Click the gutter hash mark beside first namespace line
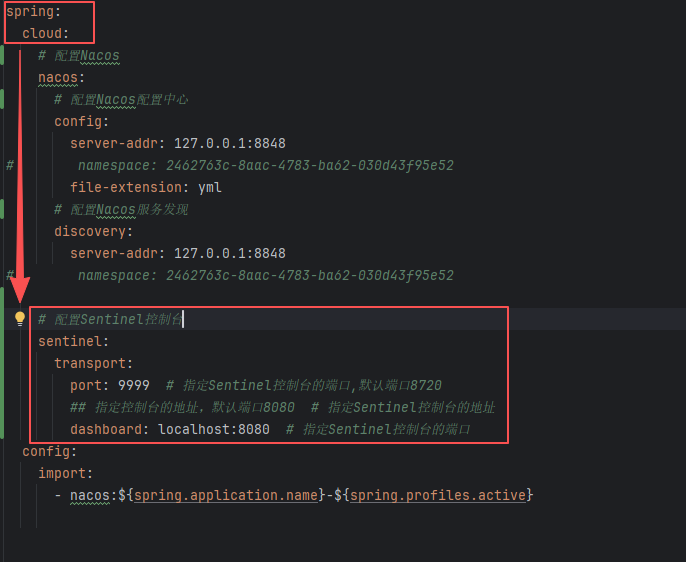 click(x=10, y=165)
